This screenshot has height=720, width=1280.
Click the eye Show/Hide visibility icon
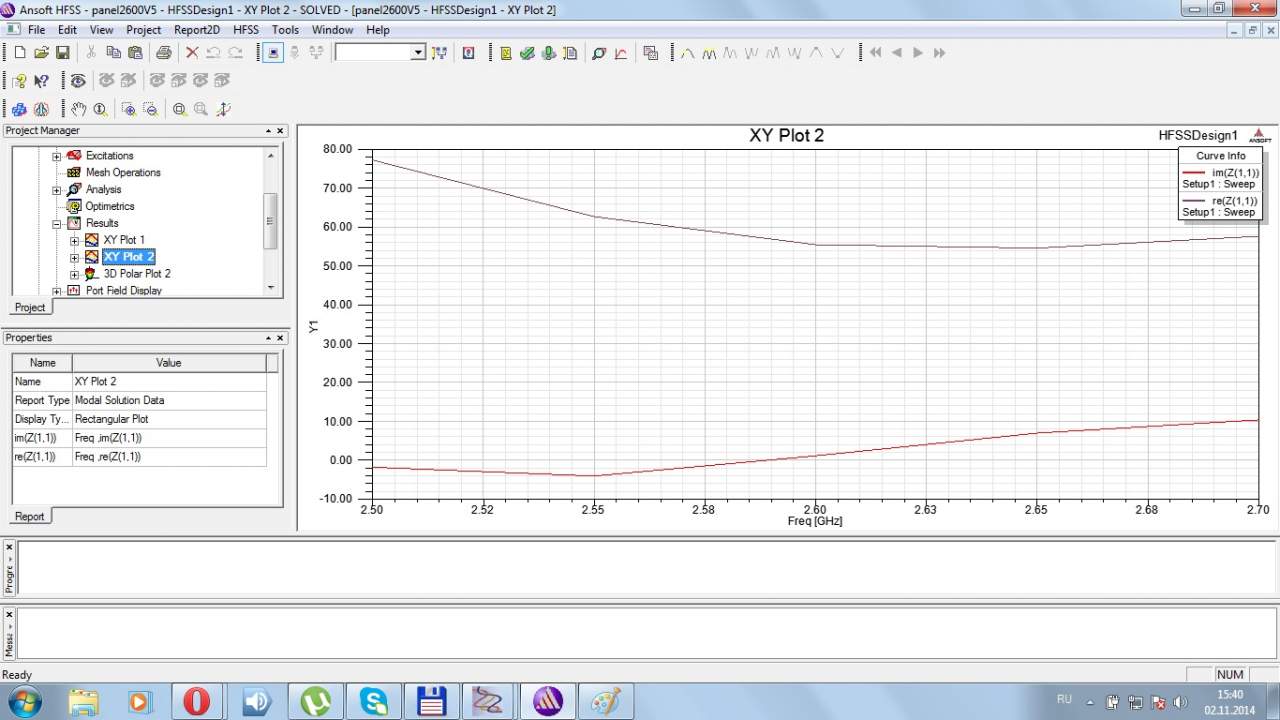point(78,81)
